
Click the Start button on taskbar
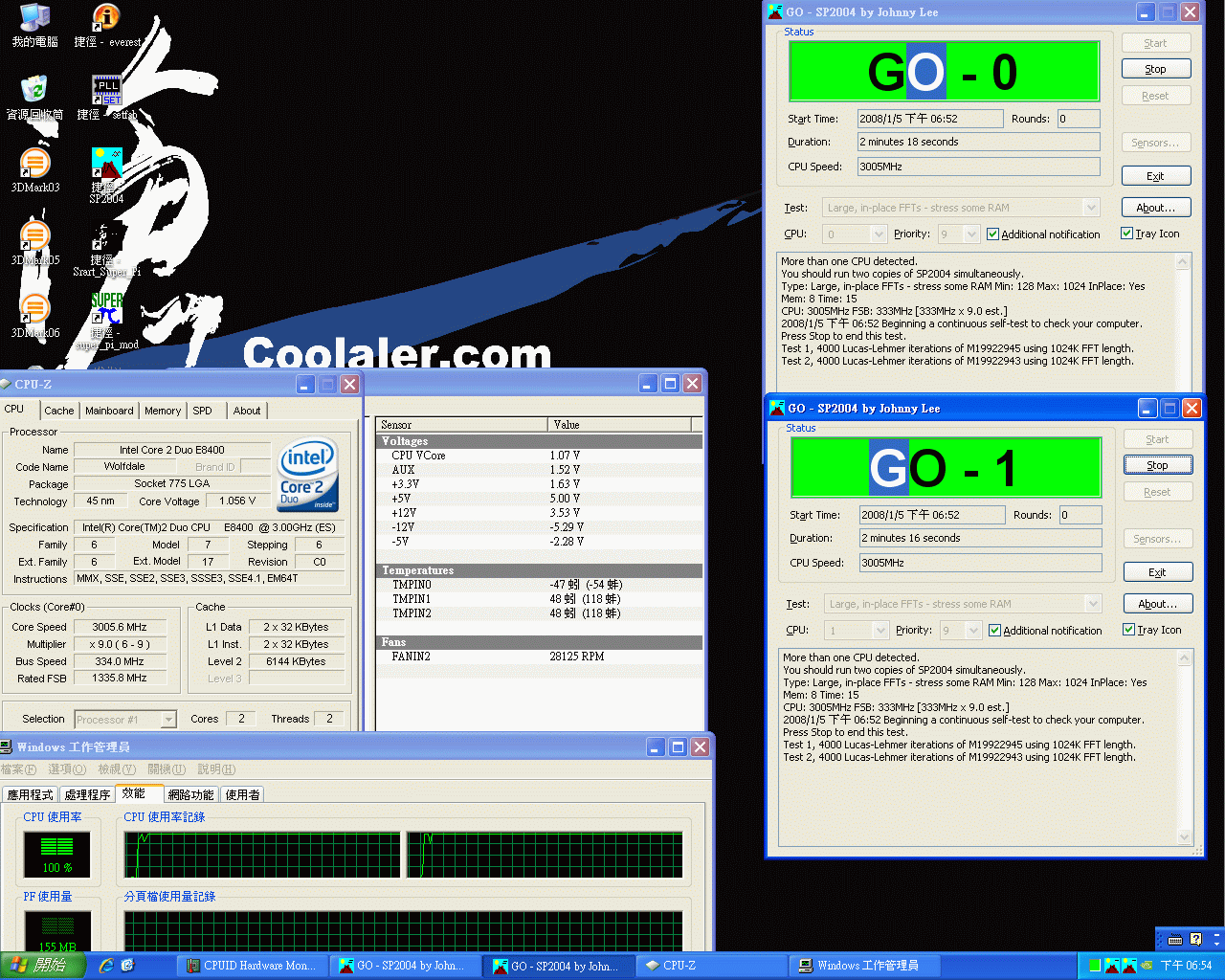(x=42, y=966)
